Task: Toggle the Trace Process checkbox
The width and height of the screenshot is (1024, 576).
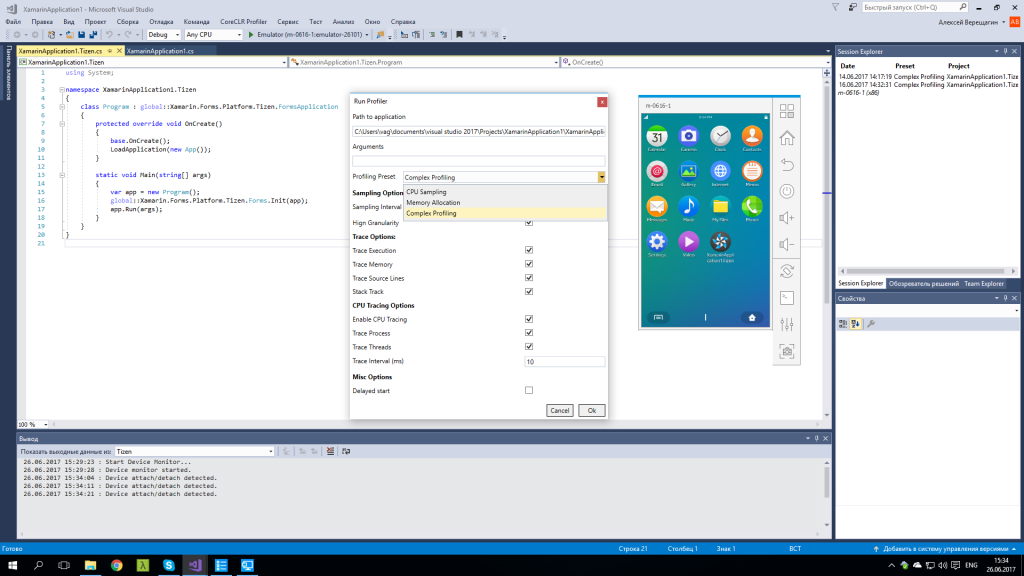Action: [529, 332]
